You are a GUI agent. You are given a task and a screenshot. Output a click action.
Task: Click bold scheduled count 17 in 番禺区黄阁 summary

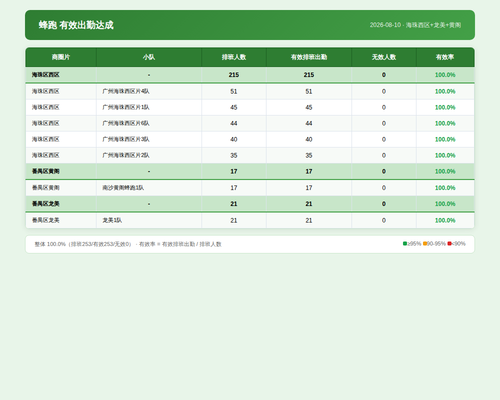[x=234, y=171]
